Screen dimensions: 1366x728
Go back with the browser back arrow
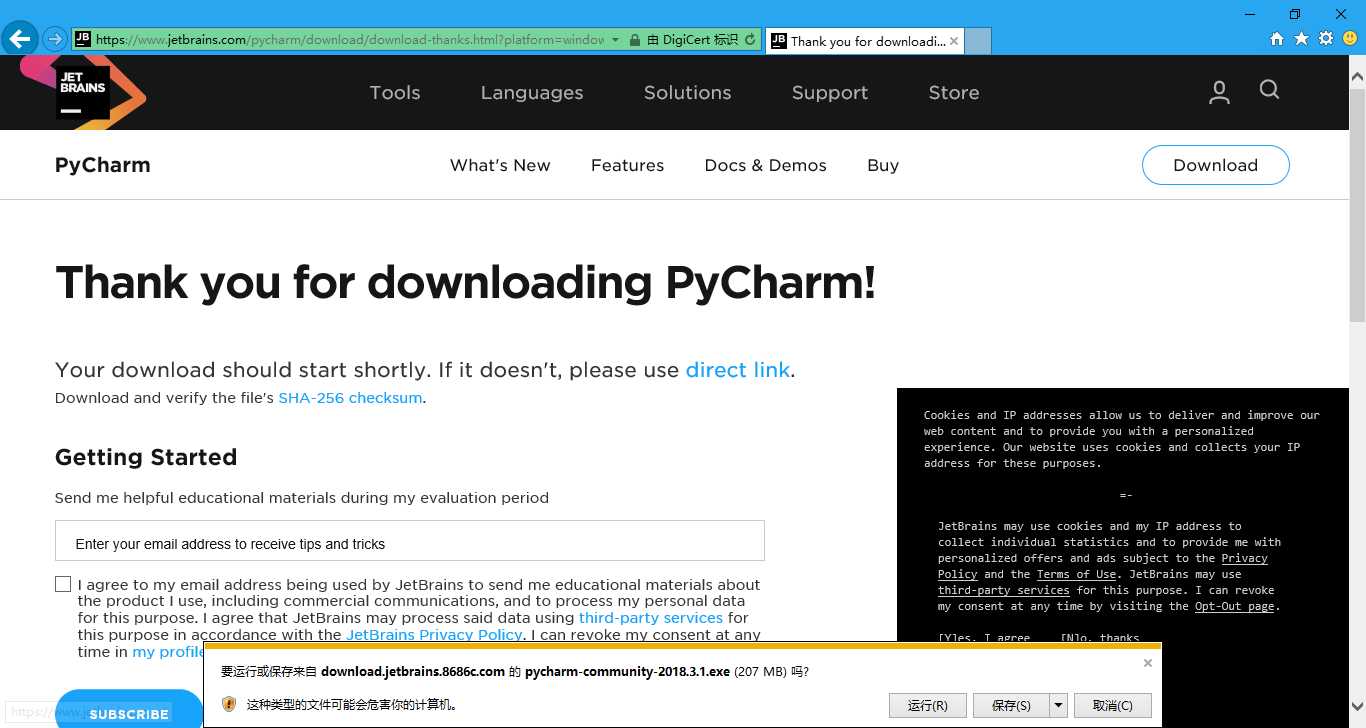pos(19,39)
